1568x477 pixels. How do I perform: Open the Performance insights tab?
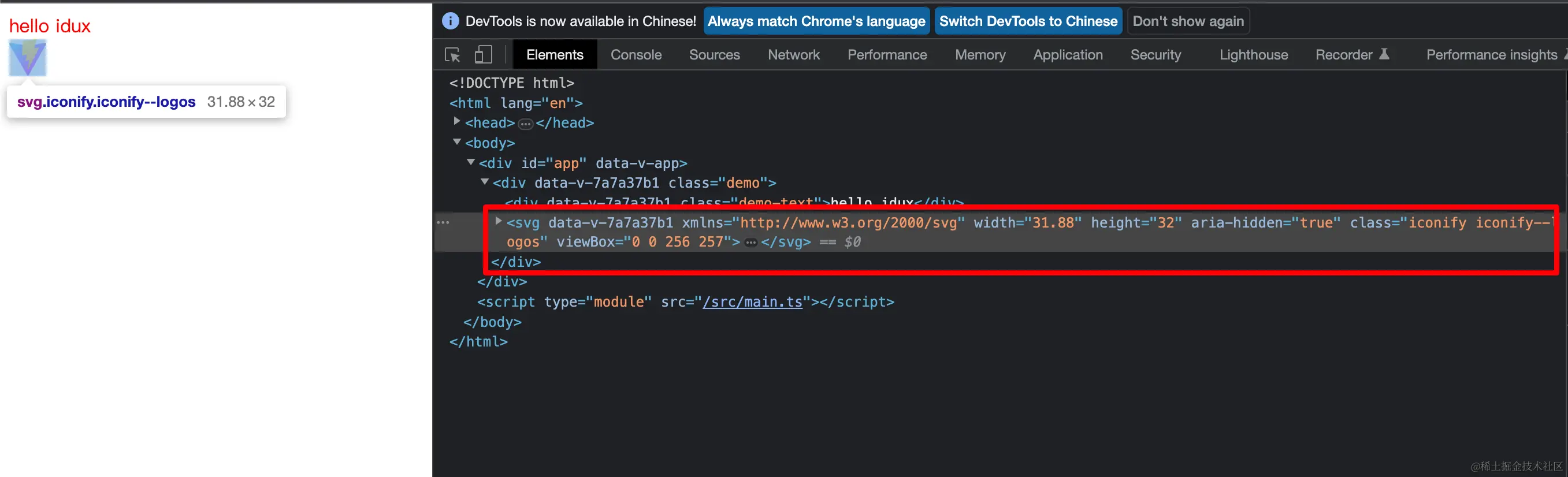click(1491, 55)
